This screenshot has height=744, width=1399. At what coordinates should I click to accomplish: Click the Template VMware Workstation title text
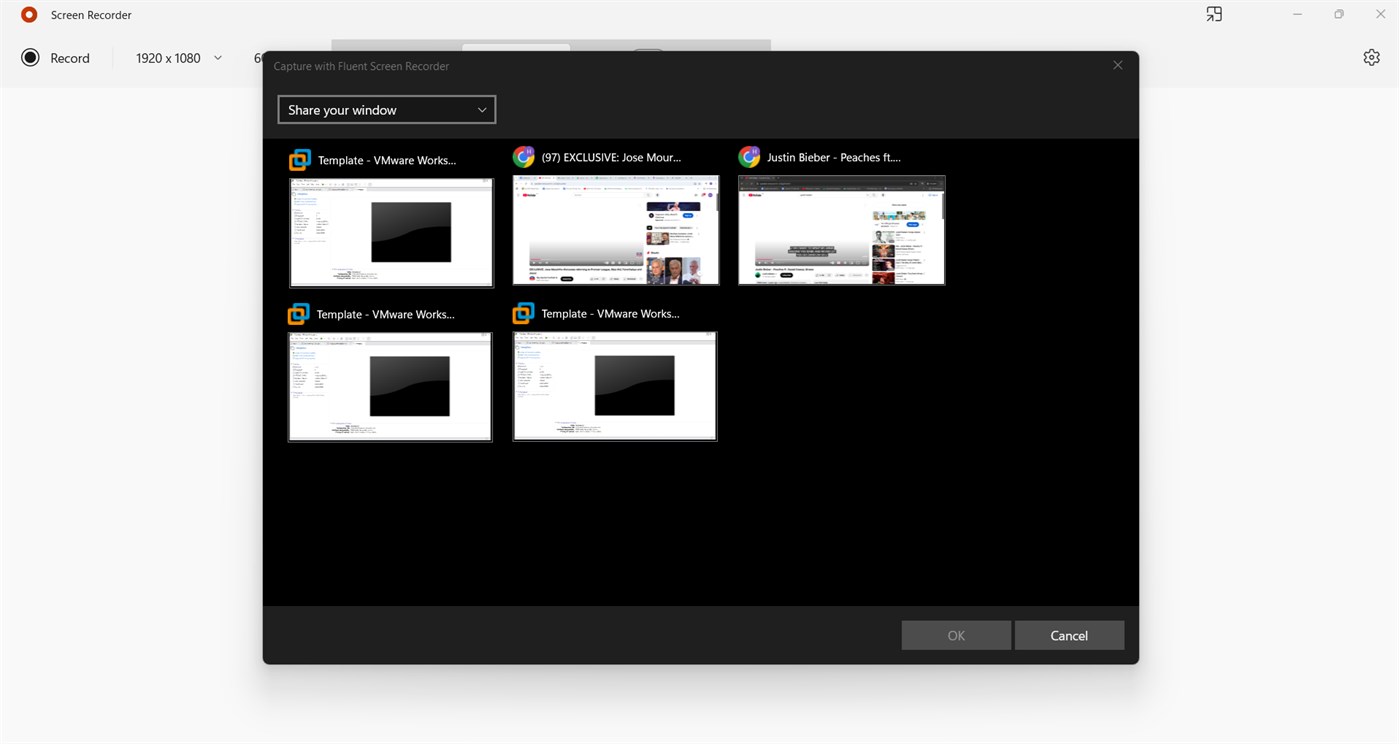pyautogui.click(x=387, y=160)
